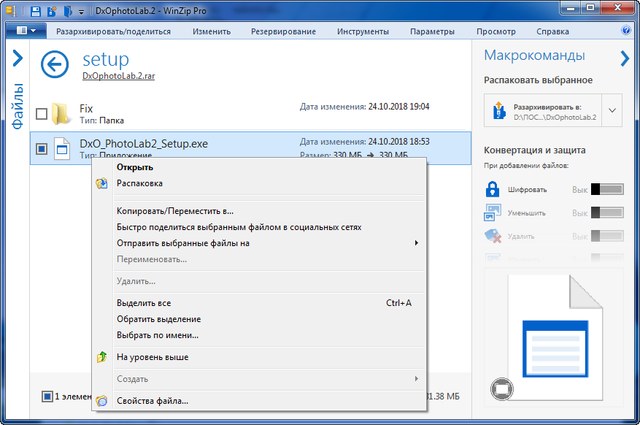
Task: Expand the Файлы side panel chevron
Action: pos(17,58)
